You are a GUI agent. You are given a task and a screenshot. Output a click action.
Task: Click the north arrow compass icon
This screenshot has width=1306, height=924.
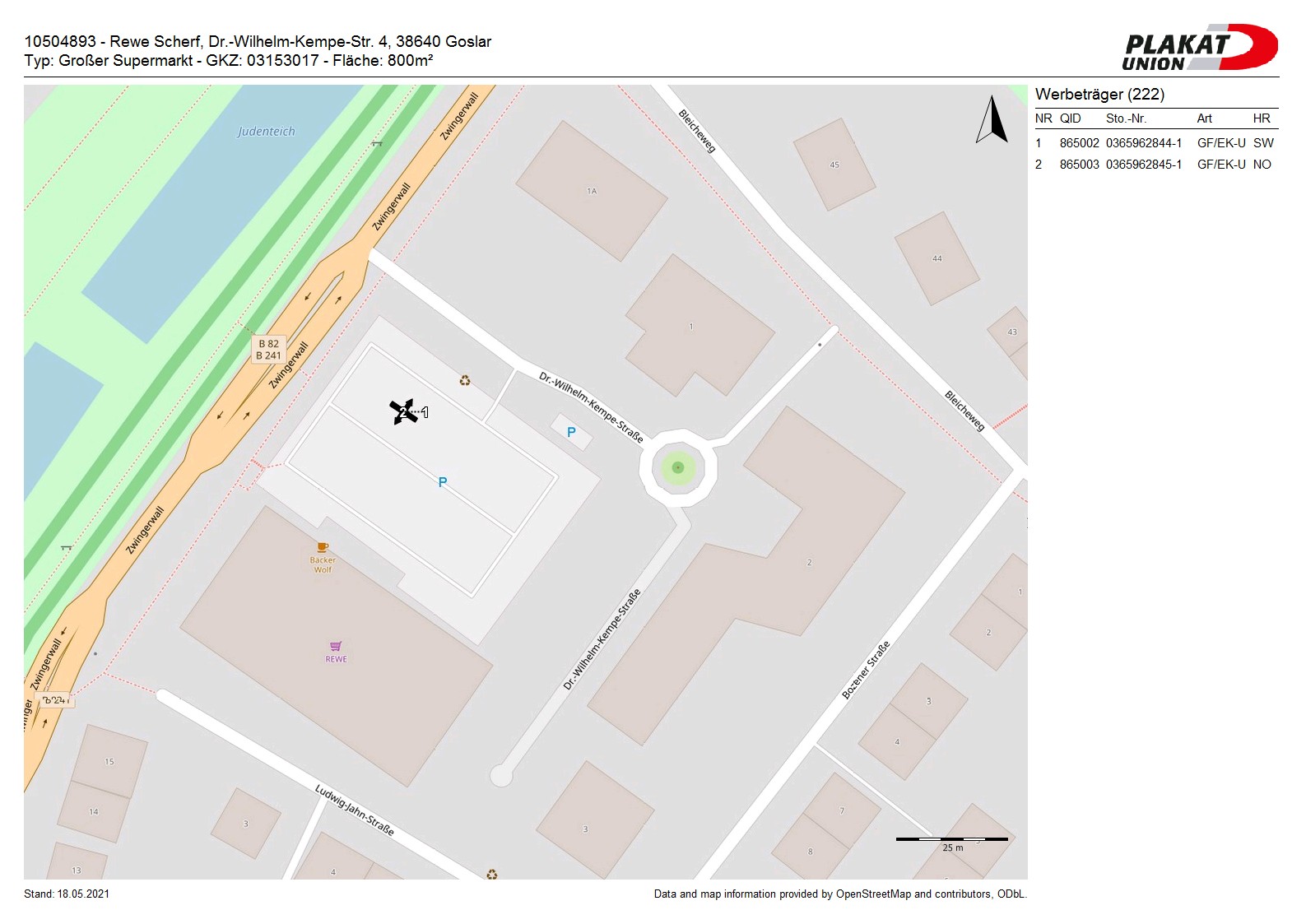pyautogui.click(x=992, y=119)
